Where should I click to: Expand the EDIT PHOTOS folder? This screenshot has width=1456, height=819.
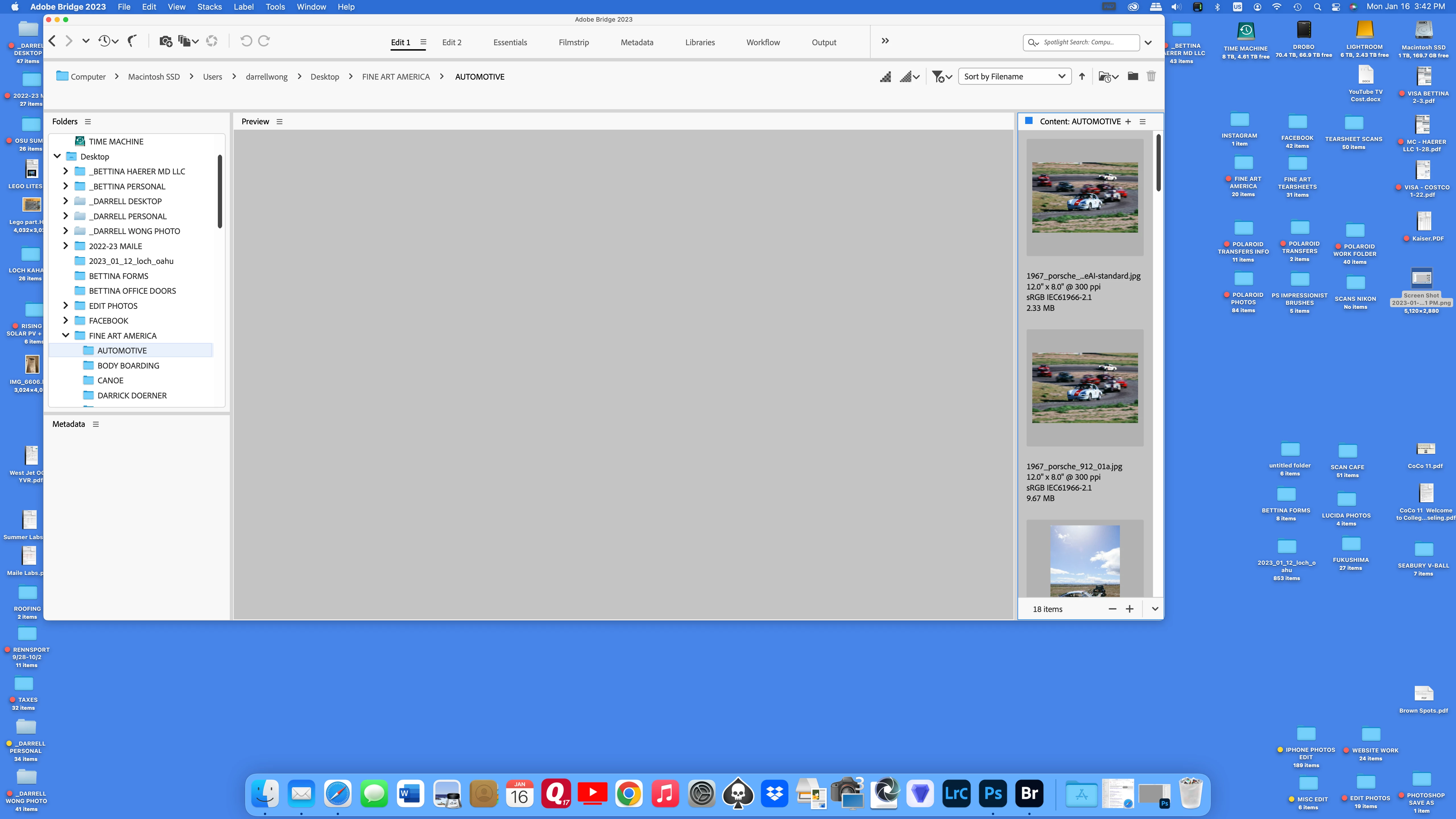click(66, 306)
